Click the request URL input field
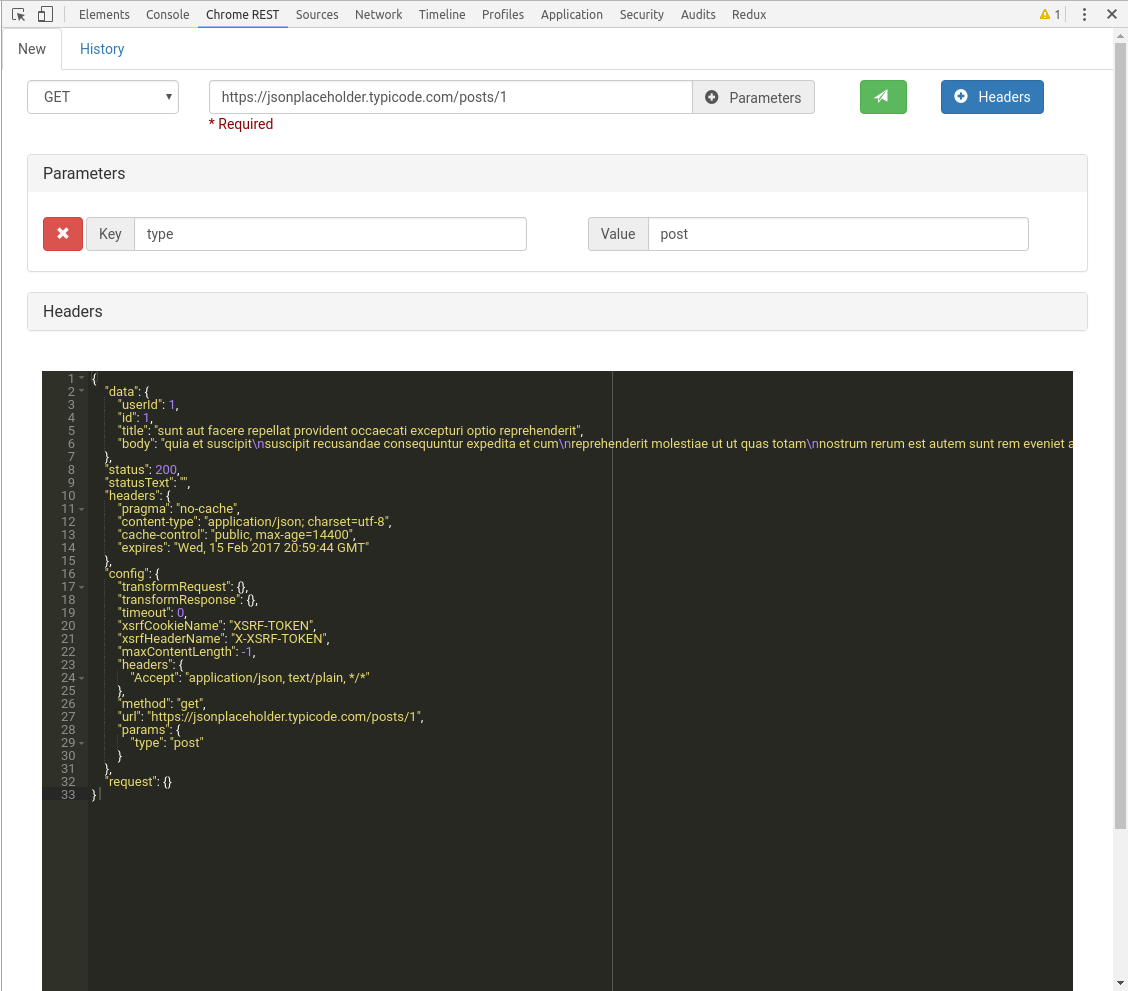 (450, 97)
